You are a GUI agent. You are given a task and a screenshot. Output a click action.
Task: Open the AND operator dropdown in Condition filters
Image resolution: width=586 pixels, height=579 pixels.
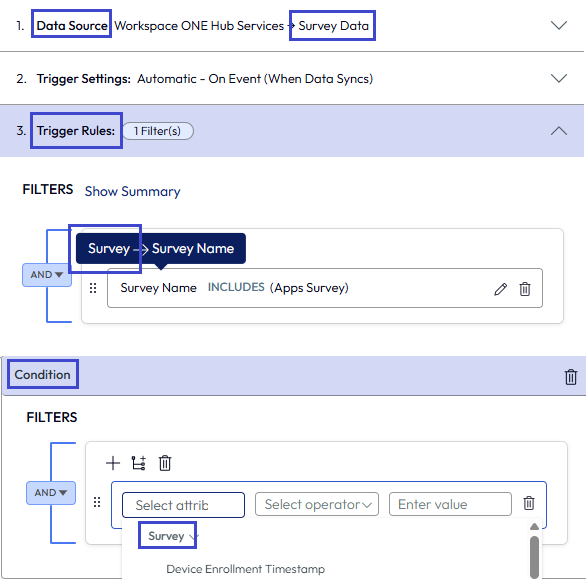(51, 493)
